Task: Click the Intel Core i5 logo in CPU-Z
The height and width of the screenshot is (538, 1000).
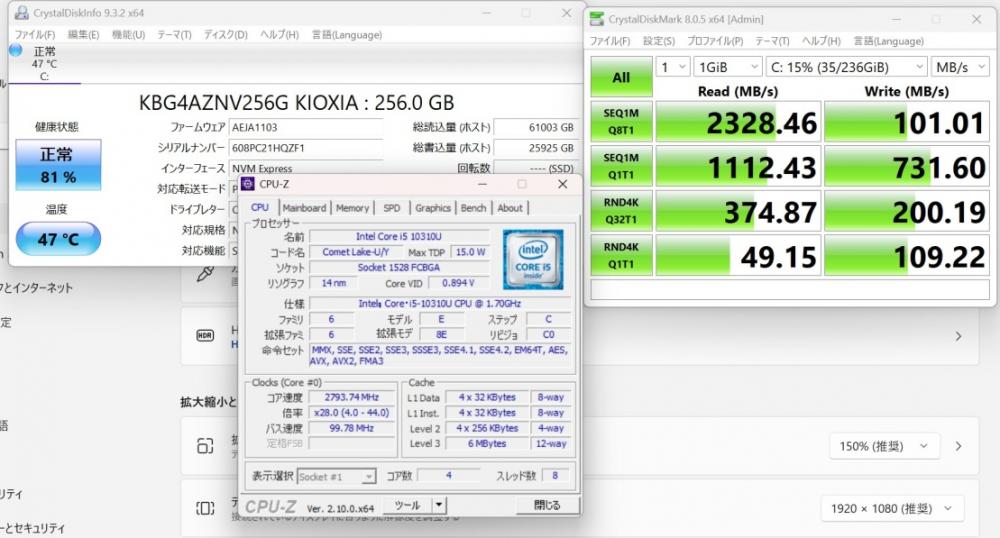Action: tap(533, 259)
